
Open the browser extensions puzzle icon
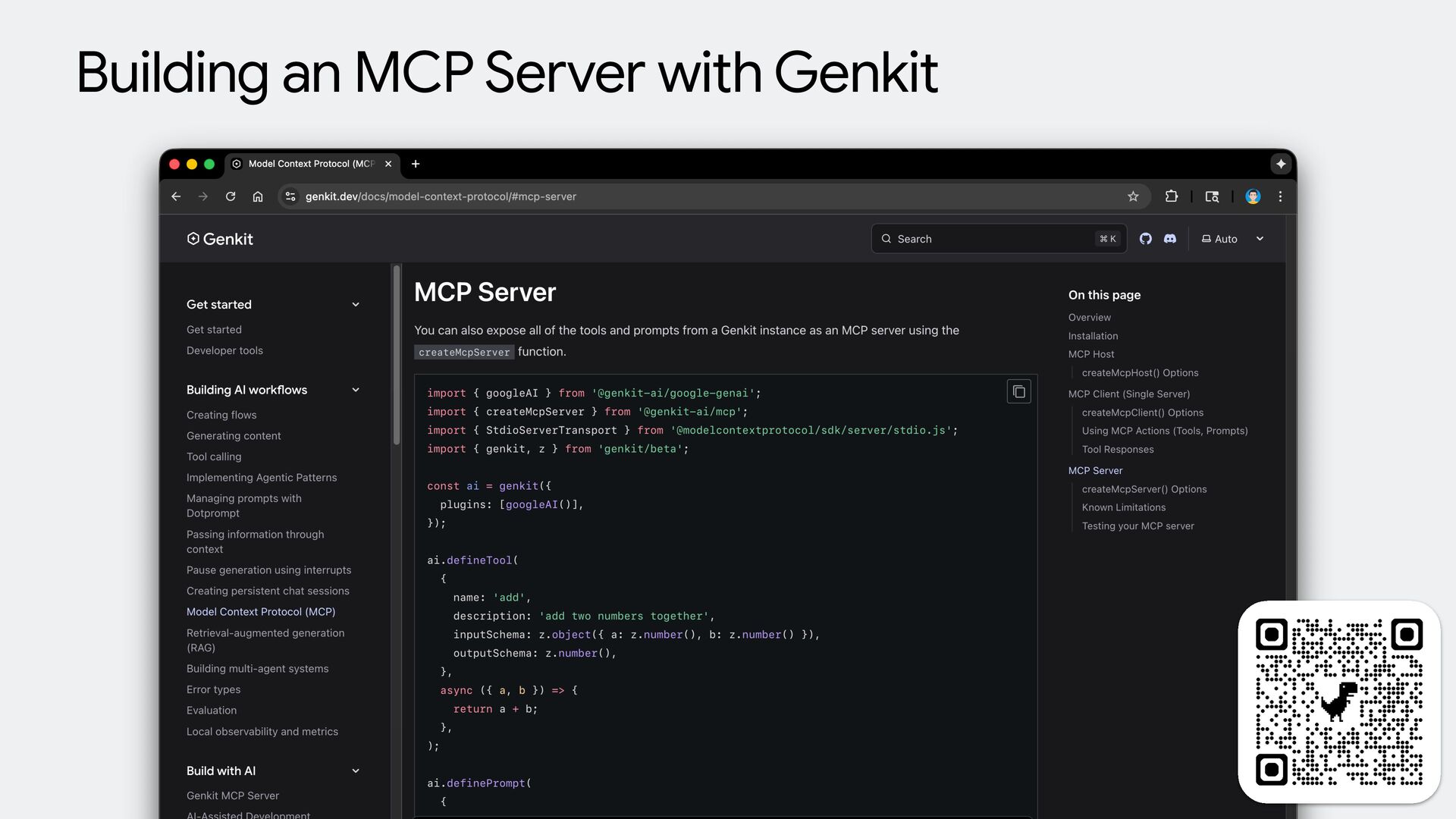1171,196
